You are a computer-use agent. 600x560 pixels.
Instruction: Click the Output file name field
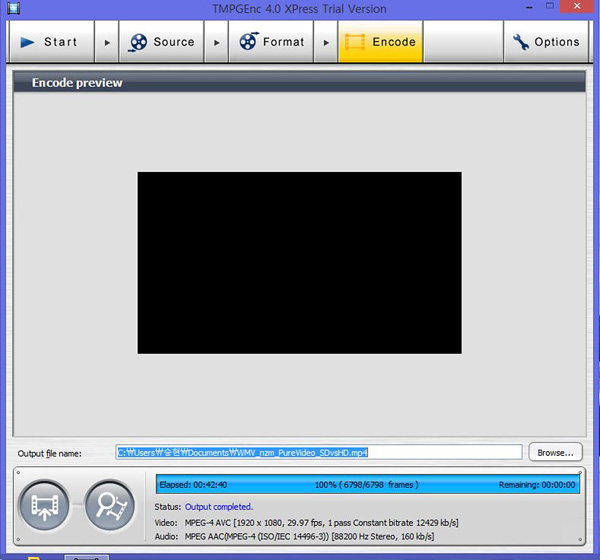319,452
